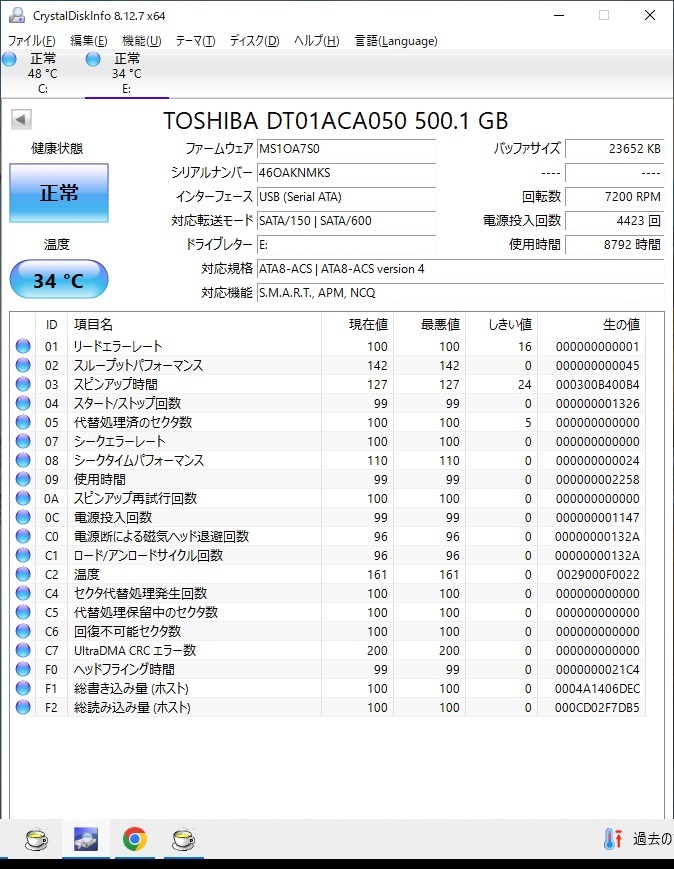Click the first teacup taskbar icon
The height and width of the screenshot is (869, 674).
(37, 839)
